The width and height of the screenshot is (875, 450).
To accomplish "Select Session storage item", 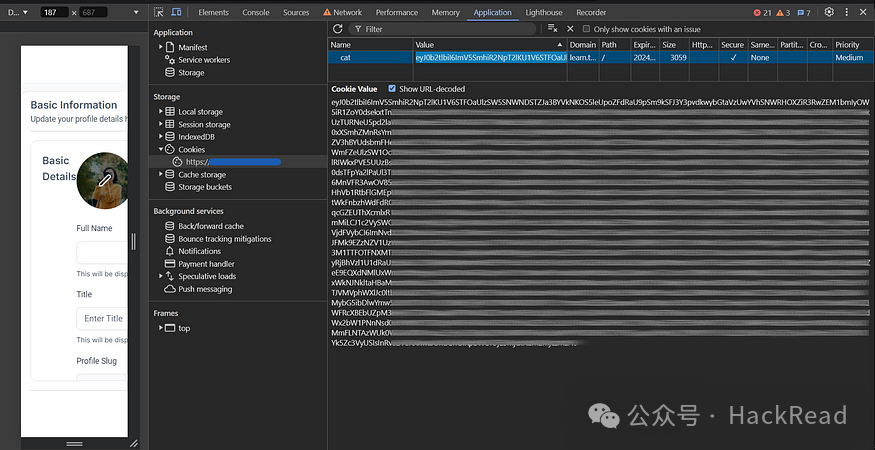I will pyautogui.click(x=204, y=125).
